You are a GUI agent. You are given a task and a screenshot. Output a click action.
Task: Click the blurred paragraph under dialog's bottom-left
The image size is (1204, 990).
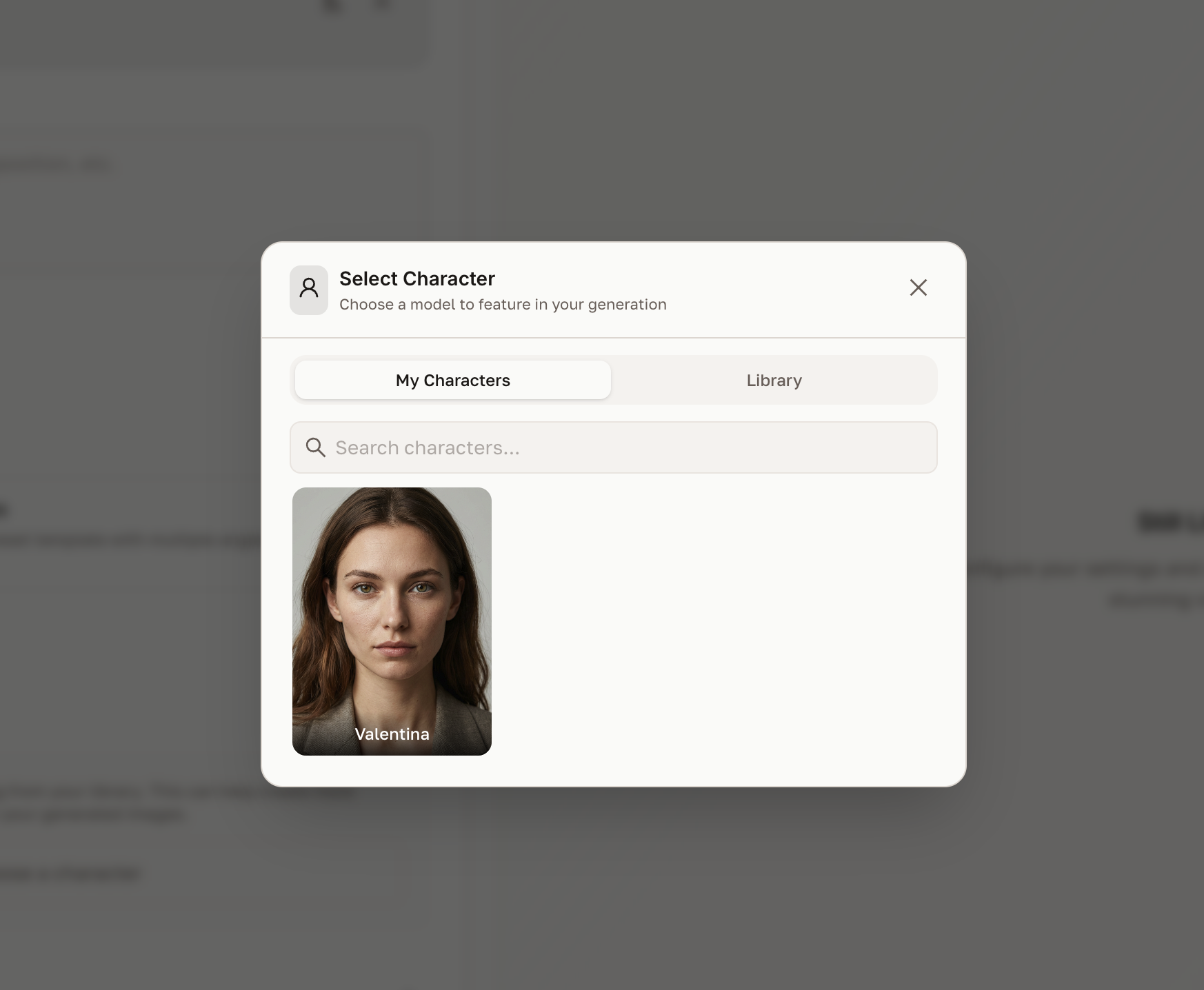coord(172,802)
